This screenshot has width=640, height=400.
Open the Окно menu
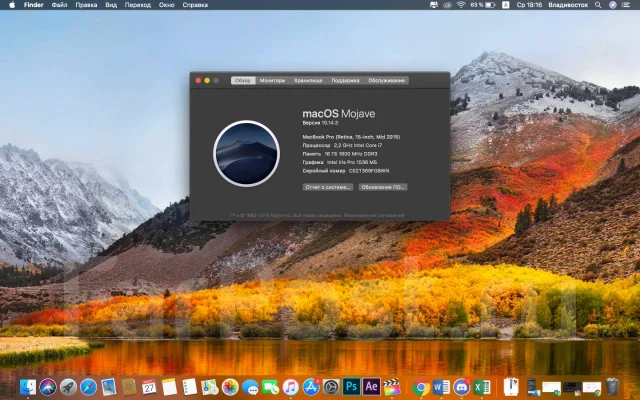167,5
